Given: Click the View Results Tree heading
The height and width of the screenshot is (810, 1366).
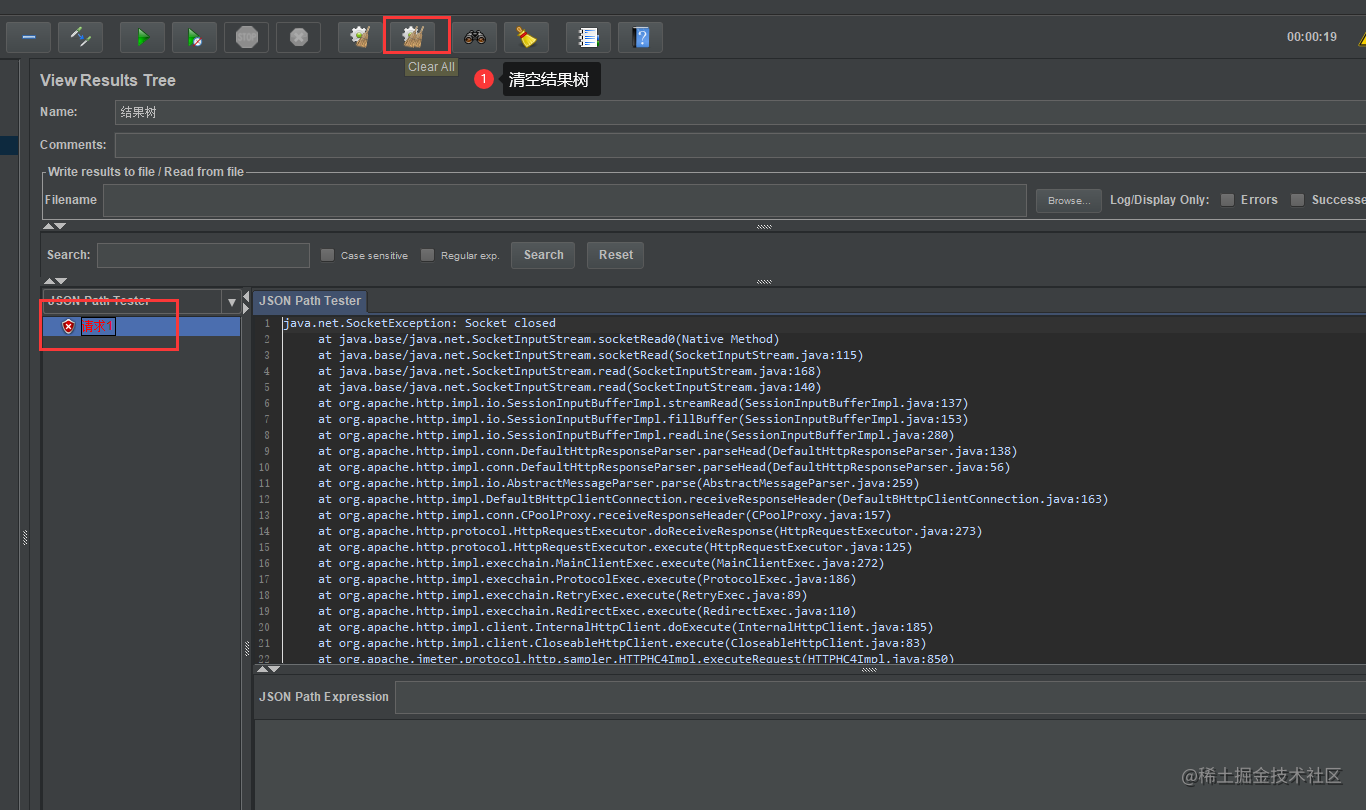Looking at the screenshot, I should 108,80.
